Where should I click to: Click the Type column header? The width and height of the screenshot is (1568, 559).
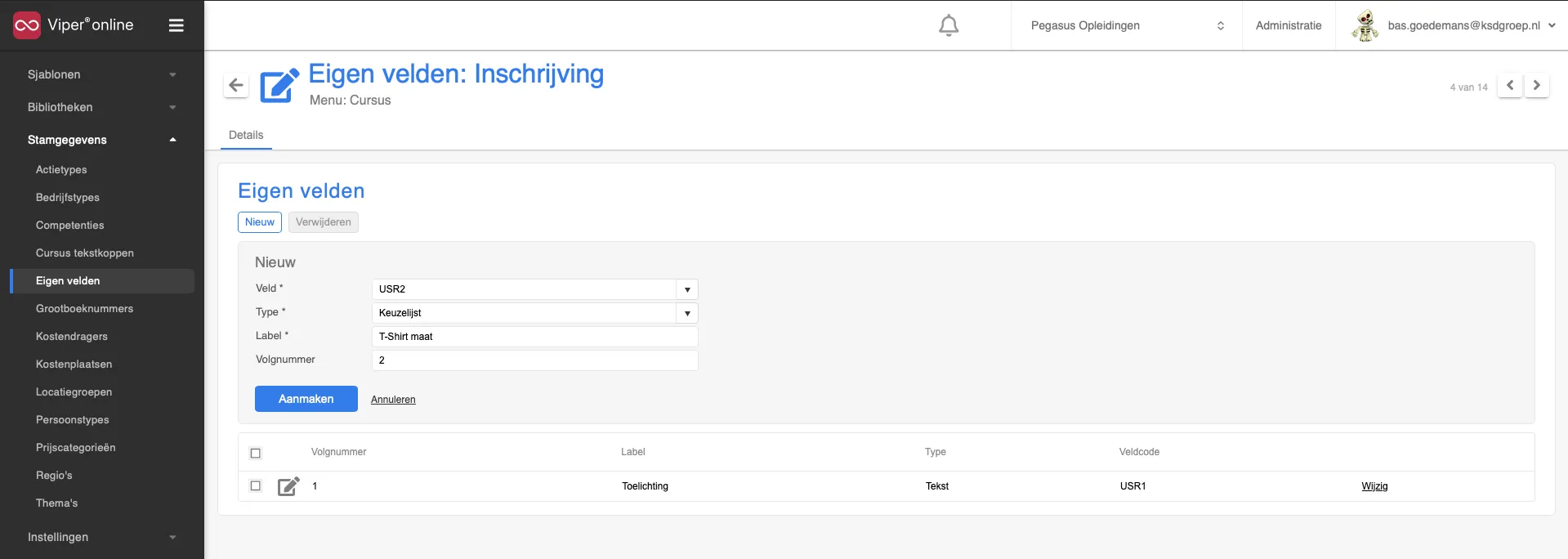point(936,452)
